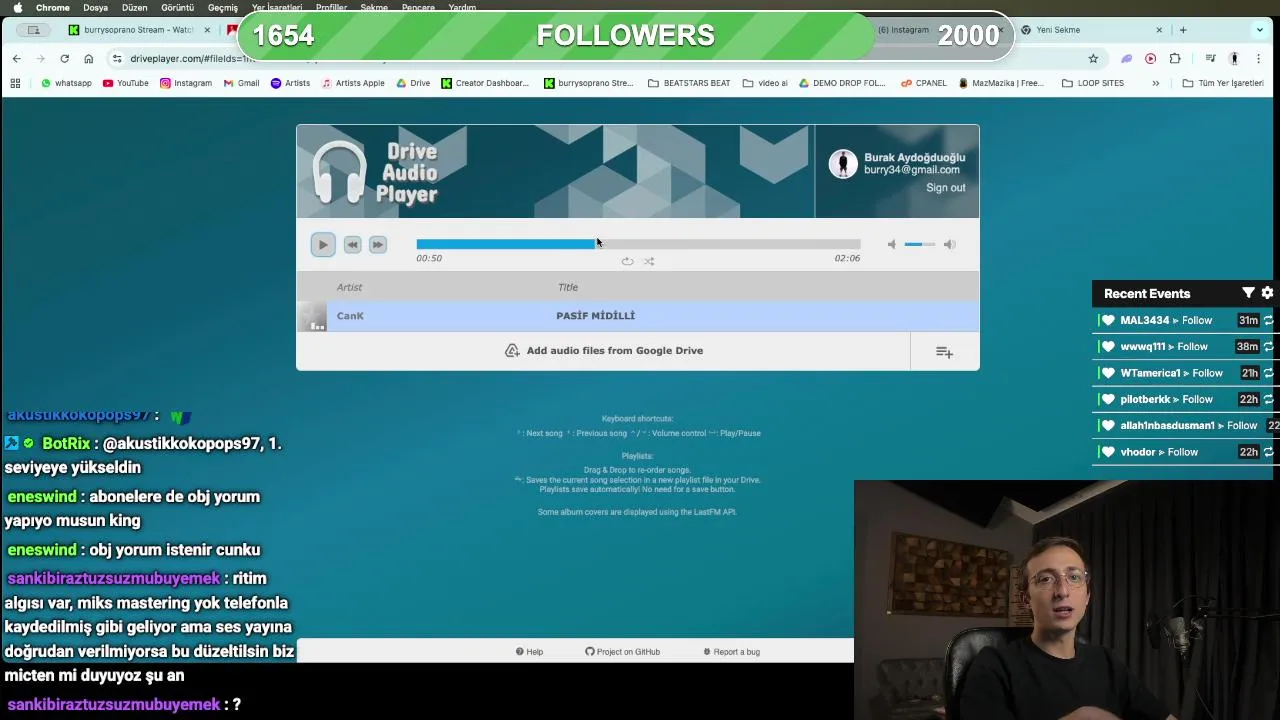Replay the vhodor follow event
This screenshot has height=720, width=1280.
click(x=1268, y=452)
